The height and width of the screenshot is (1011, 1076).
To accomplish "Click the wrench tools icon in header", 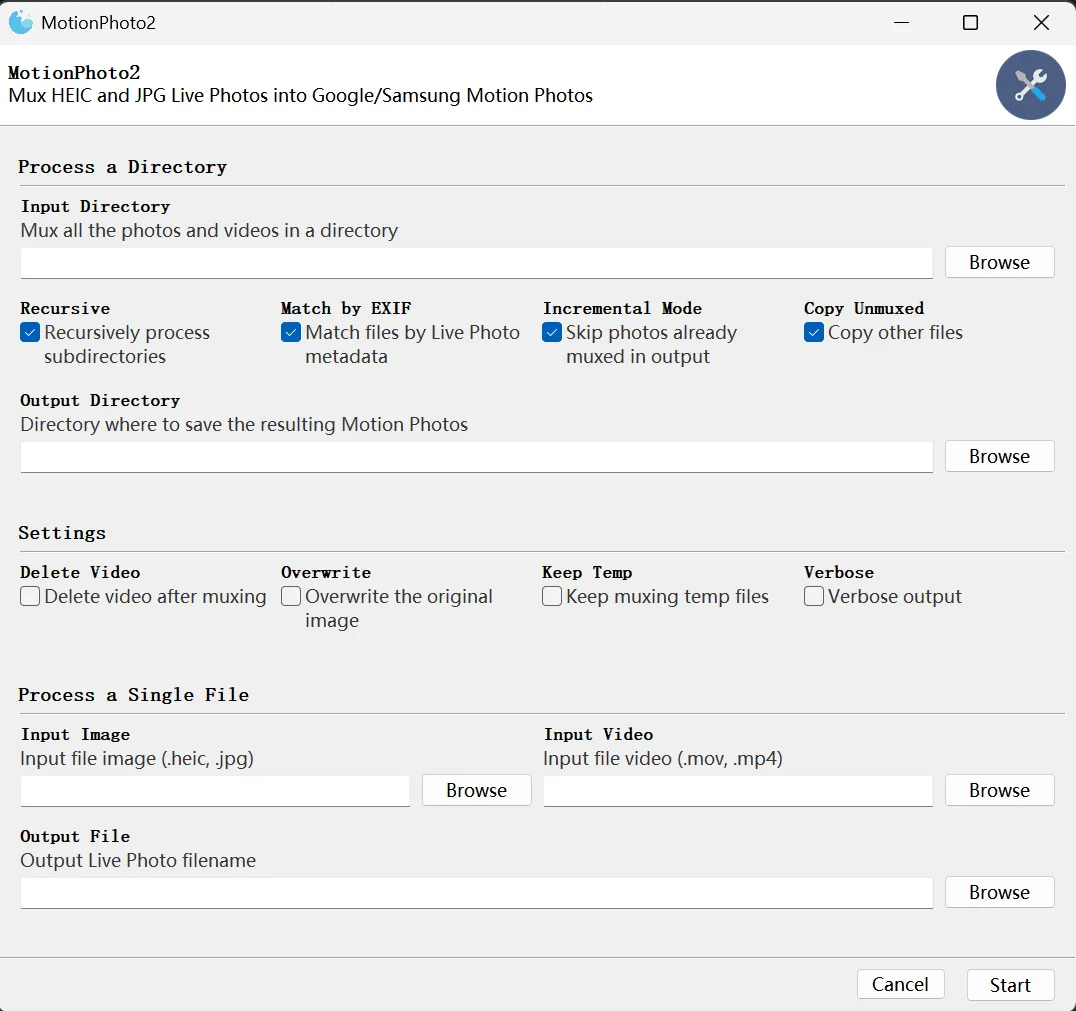I will point(1030,85).
